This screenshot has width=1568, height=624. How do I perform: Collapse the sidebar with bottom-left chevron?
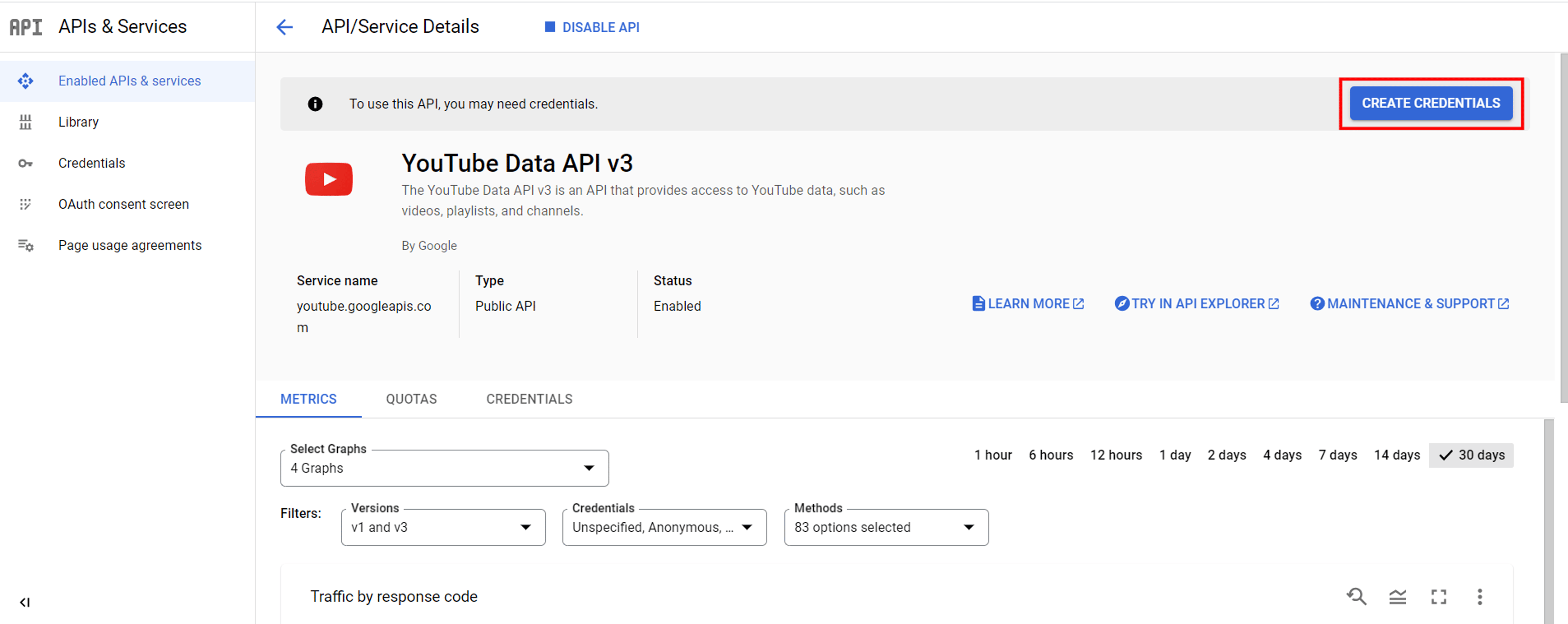[24, 602]
